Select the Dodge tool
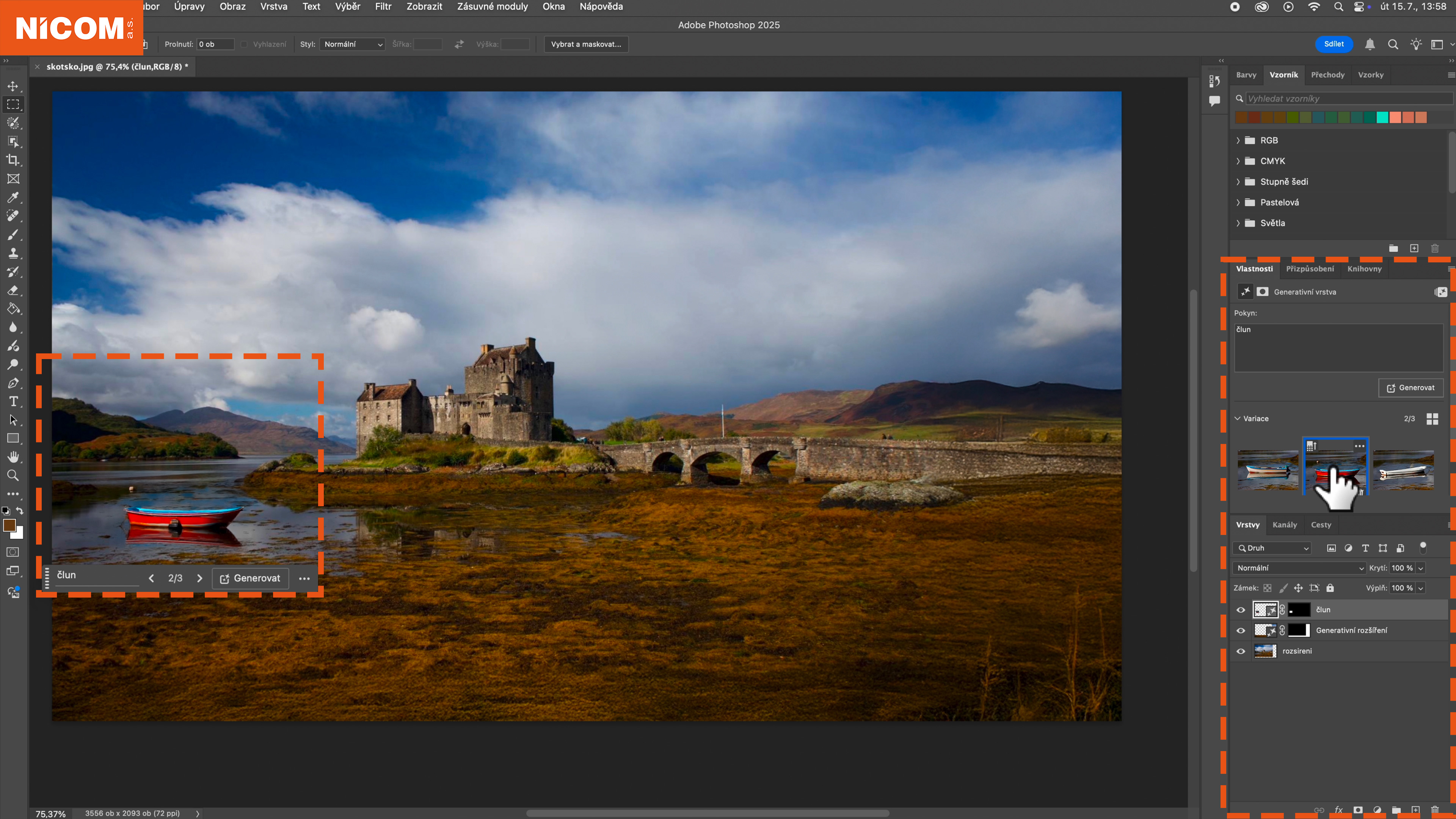Screen dimensions: 1456x819 (13, 364)
